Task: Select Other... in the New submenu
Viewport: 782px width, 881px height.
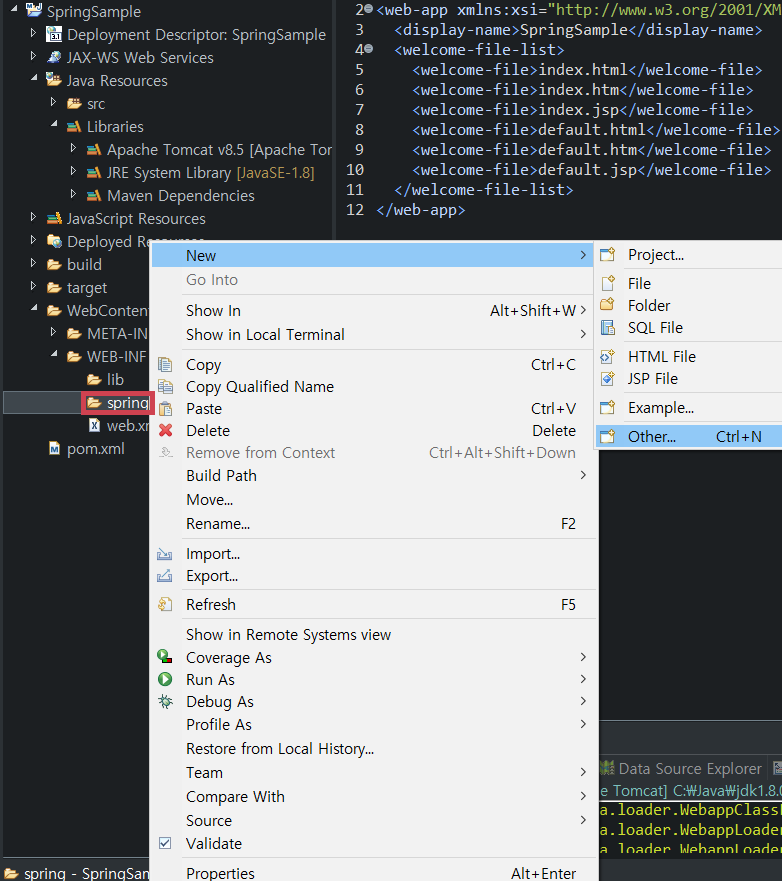Action: click(x=689, y=437)
